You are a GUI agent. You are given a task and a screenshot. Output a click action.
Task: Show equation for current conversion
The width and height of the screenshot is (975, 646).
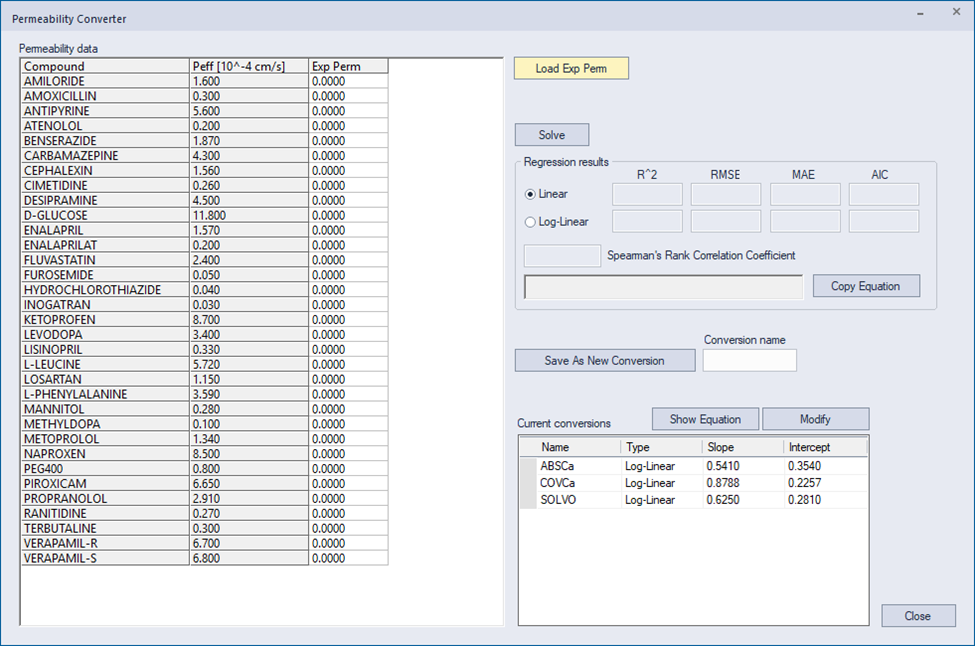705,419
